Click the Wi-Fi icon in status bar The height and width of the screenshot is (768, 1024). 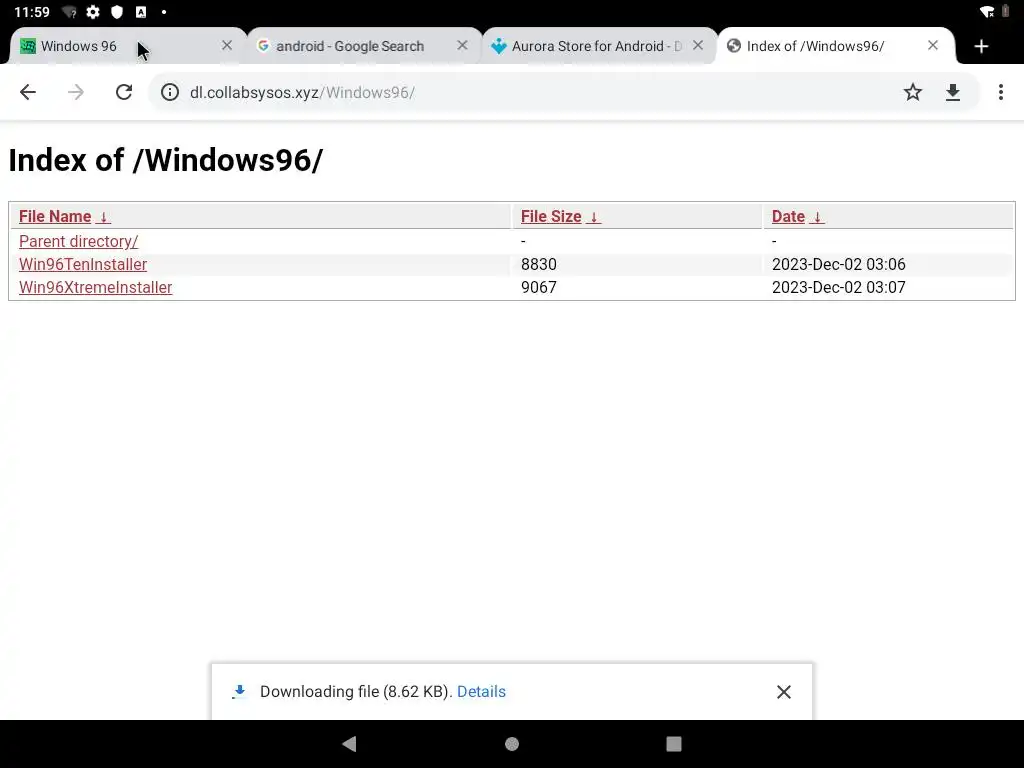pyautogui.click(x=987, y=12)
